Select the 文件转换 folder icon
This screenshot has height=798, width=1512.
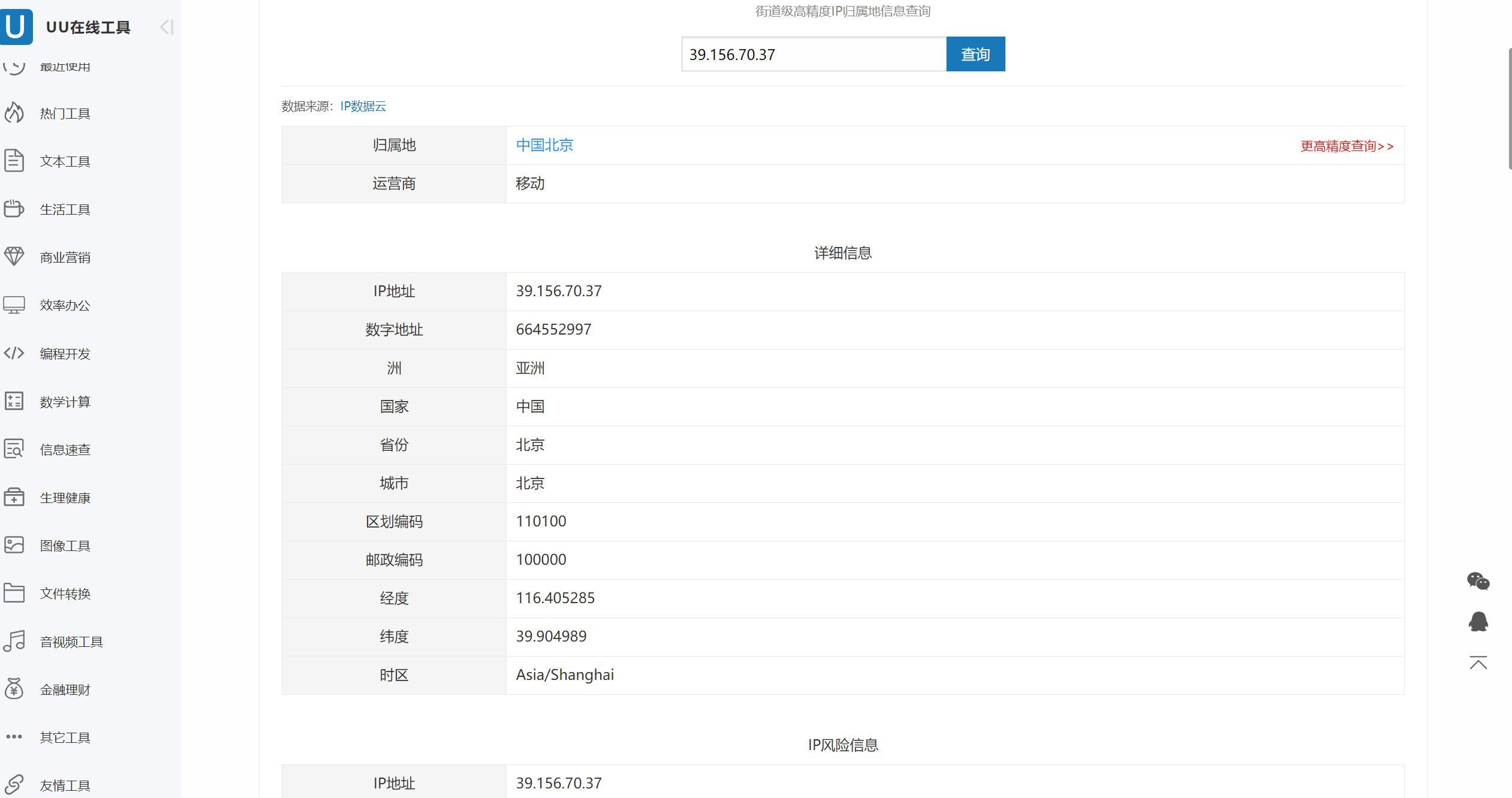pyautogui.click(x=14, y=593)
